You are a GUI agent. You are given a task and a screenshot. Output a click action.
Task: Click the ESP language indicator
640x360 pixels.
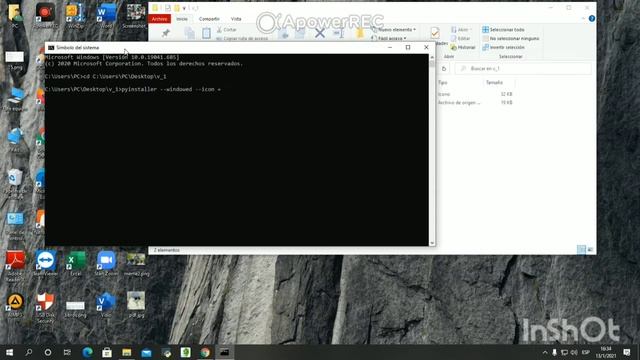pos(586,352)
